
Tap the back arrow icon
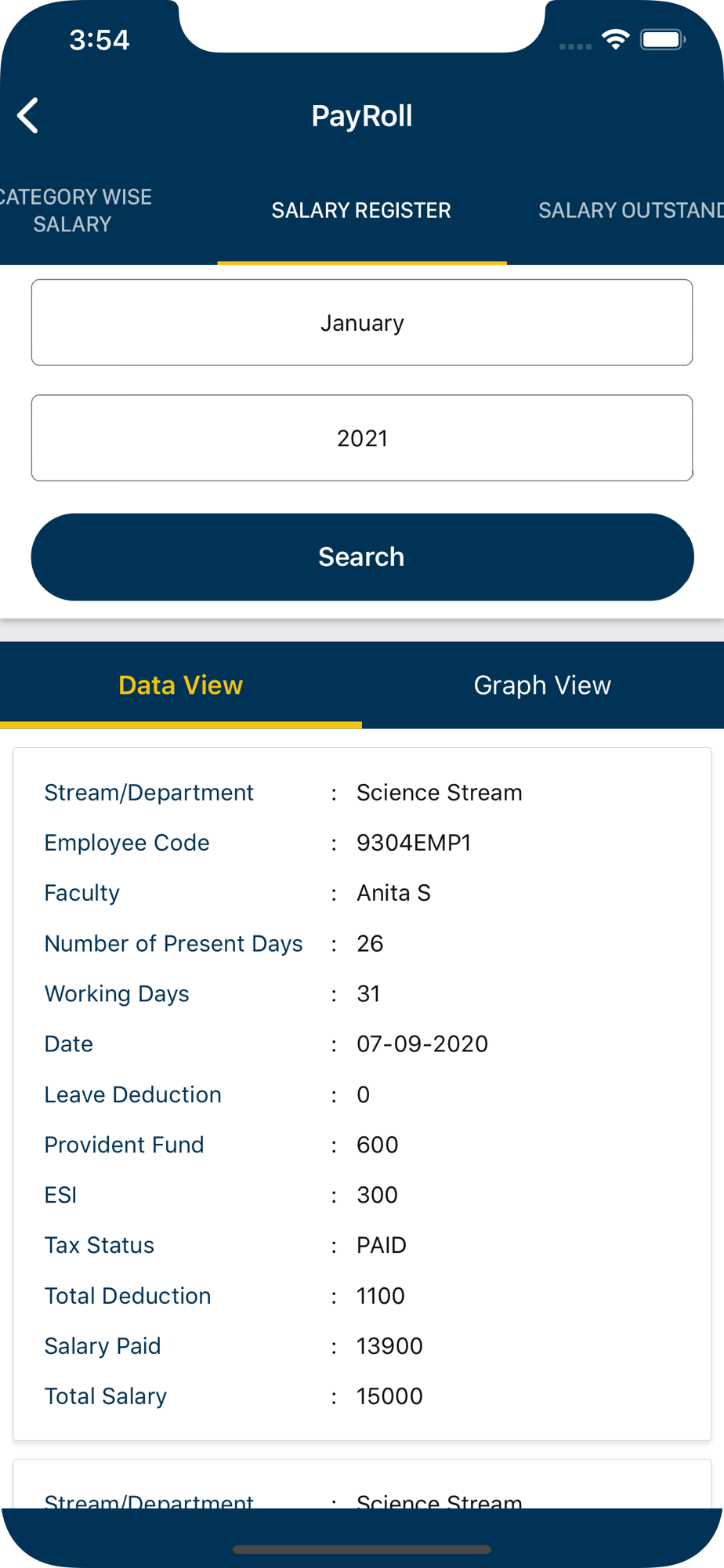[28, 116]
